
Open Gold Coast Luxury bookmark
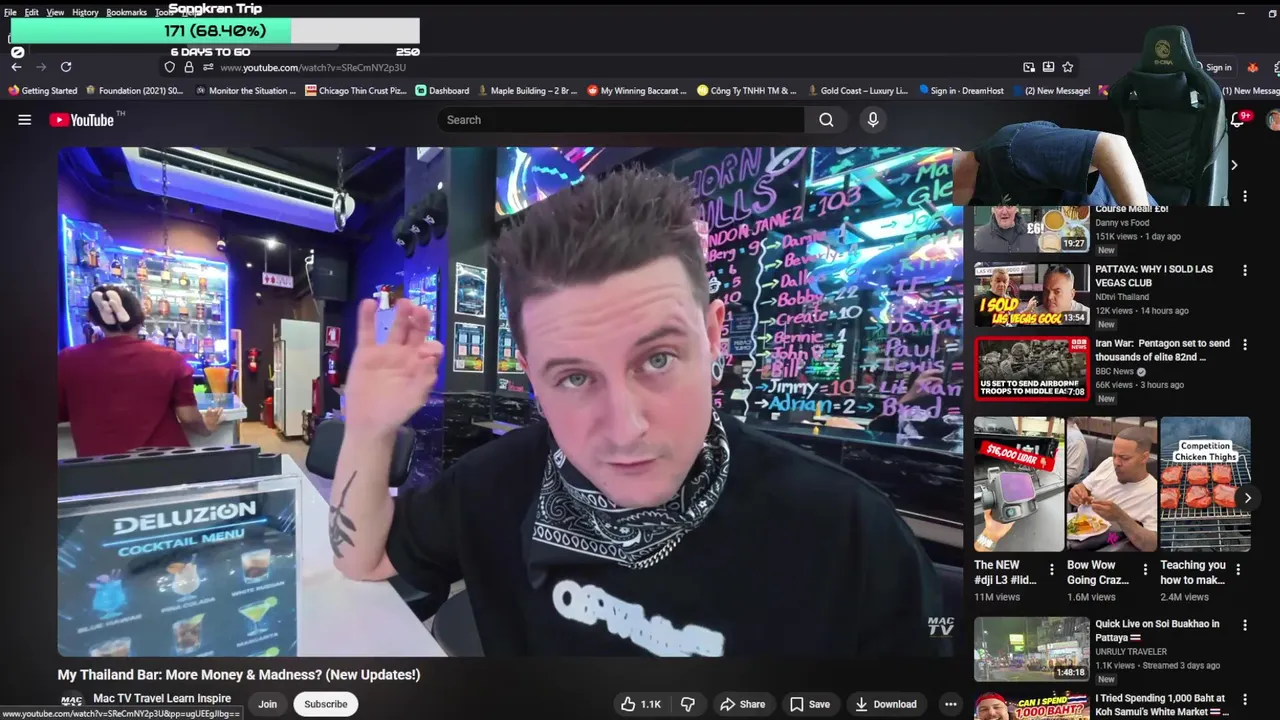(x=858, y=91)
